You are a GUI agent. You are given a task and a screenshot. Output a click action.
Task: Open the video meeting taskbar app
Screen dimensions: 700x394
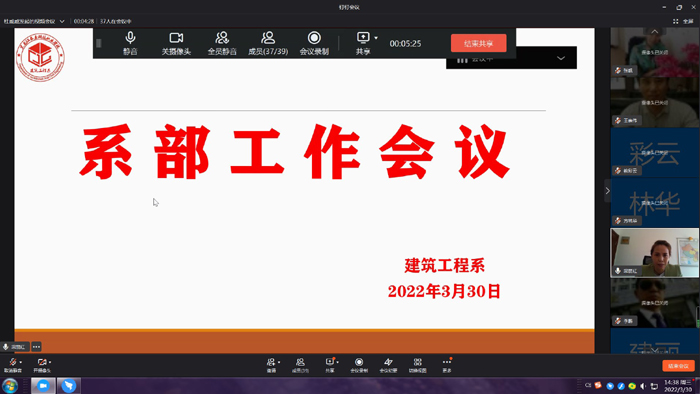tap(43, 386)
